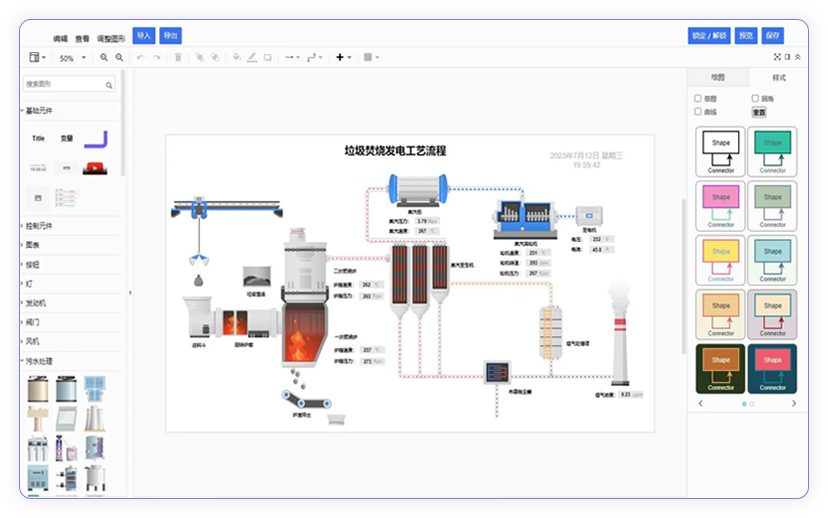
Task: Enable the 草图 sketch checkbox
Action: (698, 98)
